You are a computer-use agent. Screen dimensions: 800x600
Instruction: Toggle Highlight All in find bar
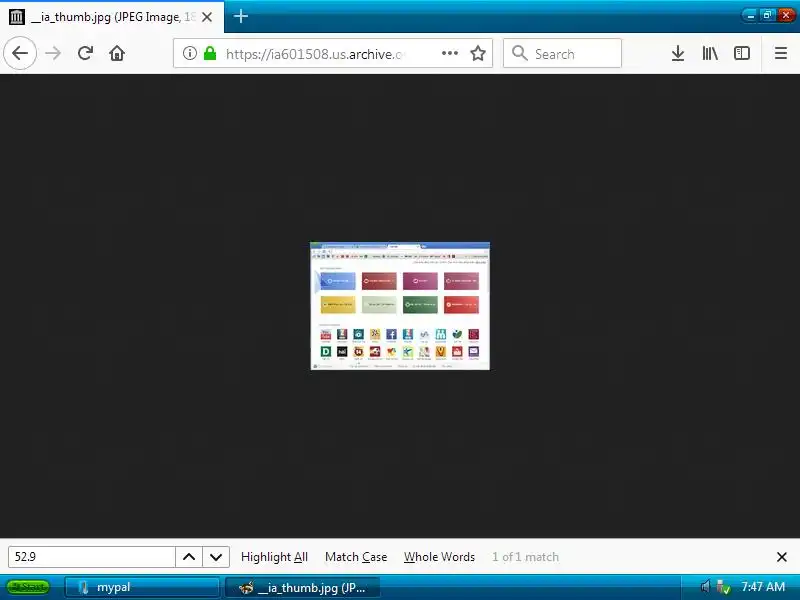(x=274, y=557)
